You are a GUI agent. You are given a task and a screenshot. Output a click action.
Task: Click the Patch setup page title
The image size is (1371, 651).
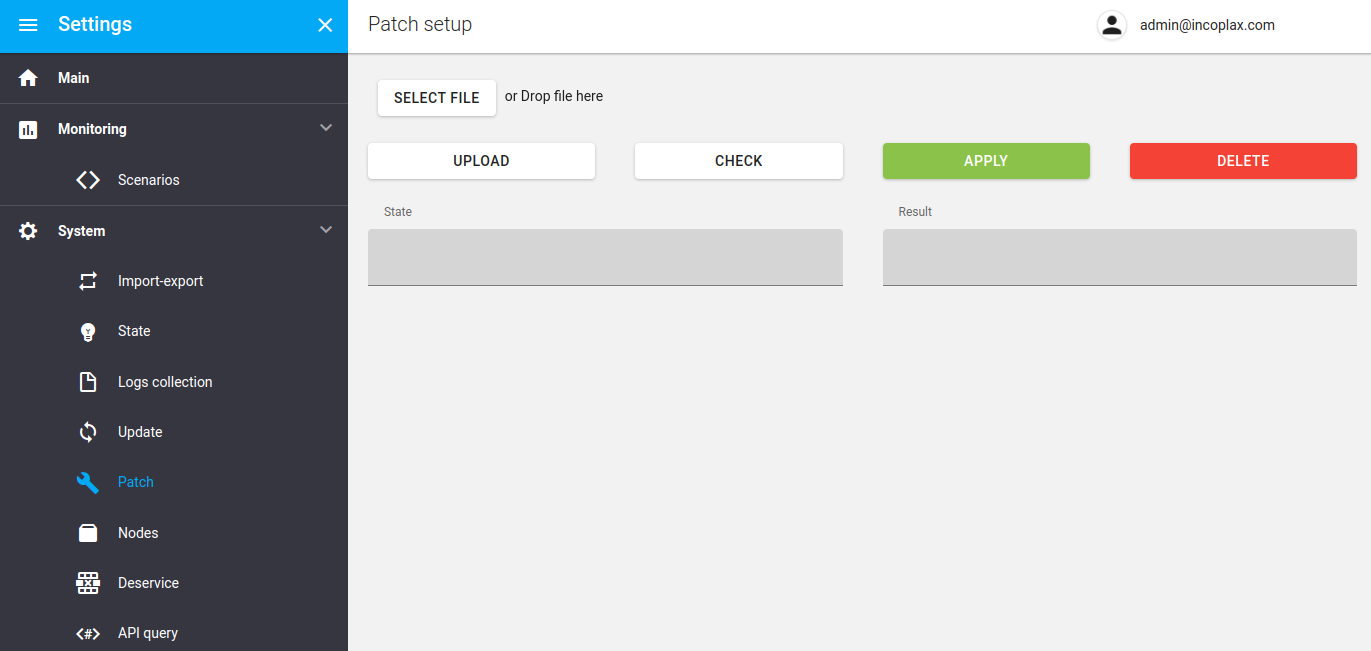420,25
